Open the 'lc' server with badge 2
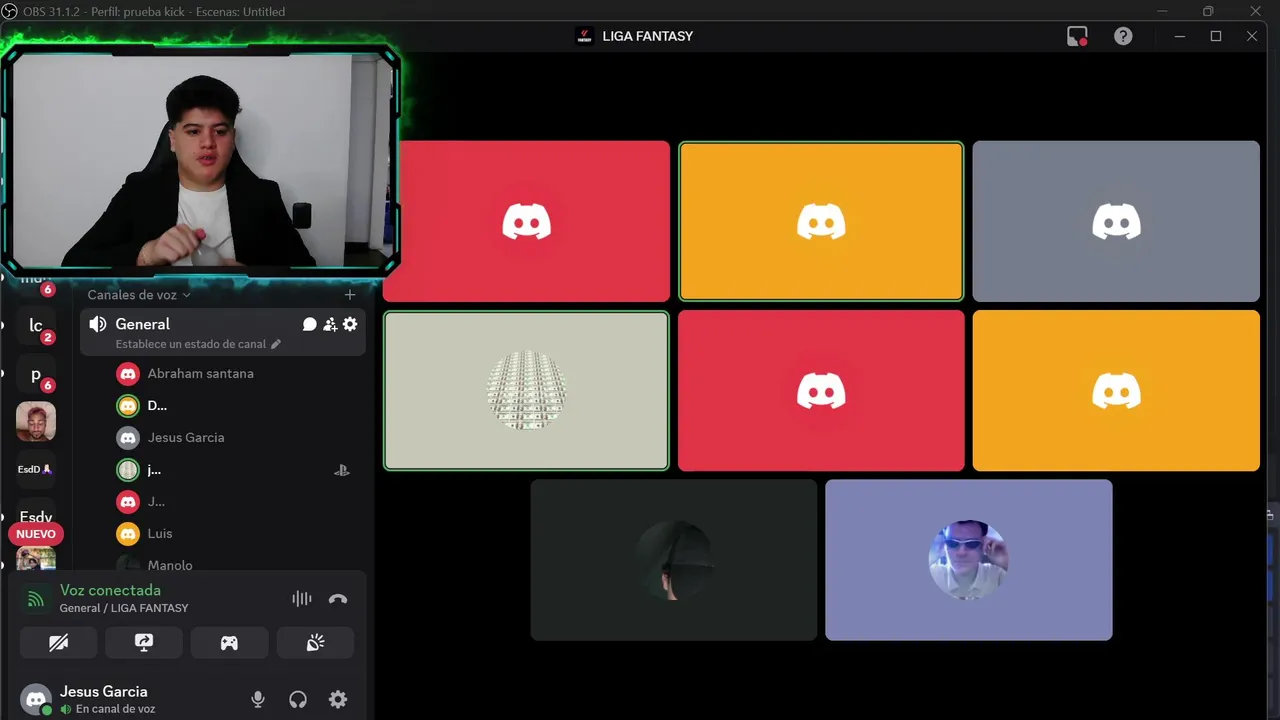Screen dimensions: 1280x720 click(x=36, y=326)
